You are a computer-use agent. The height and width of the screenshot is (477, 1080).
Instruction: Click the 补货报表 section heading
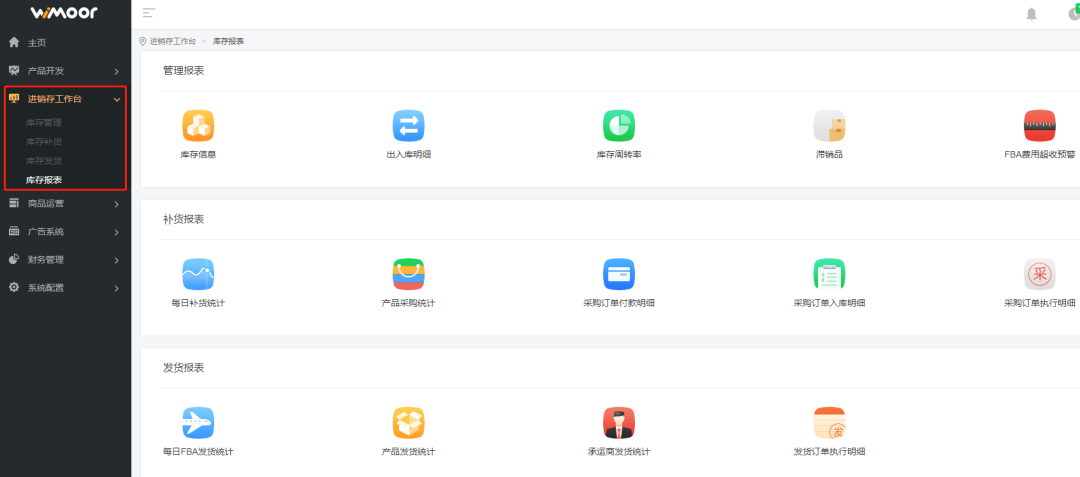coord(183,219)
